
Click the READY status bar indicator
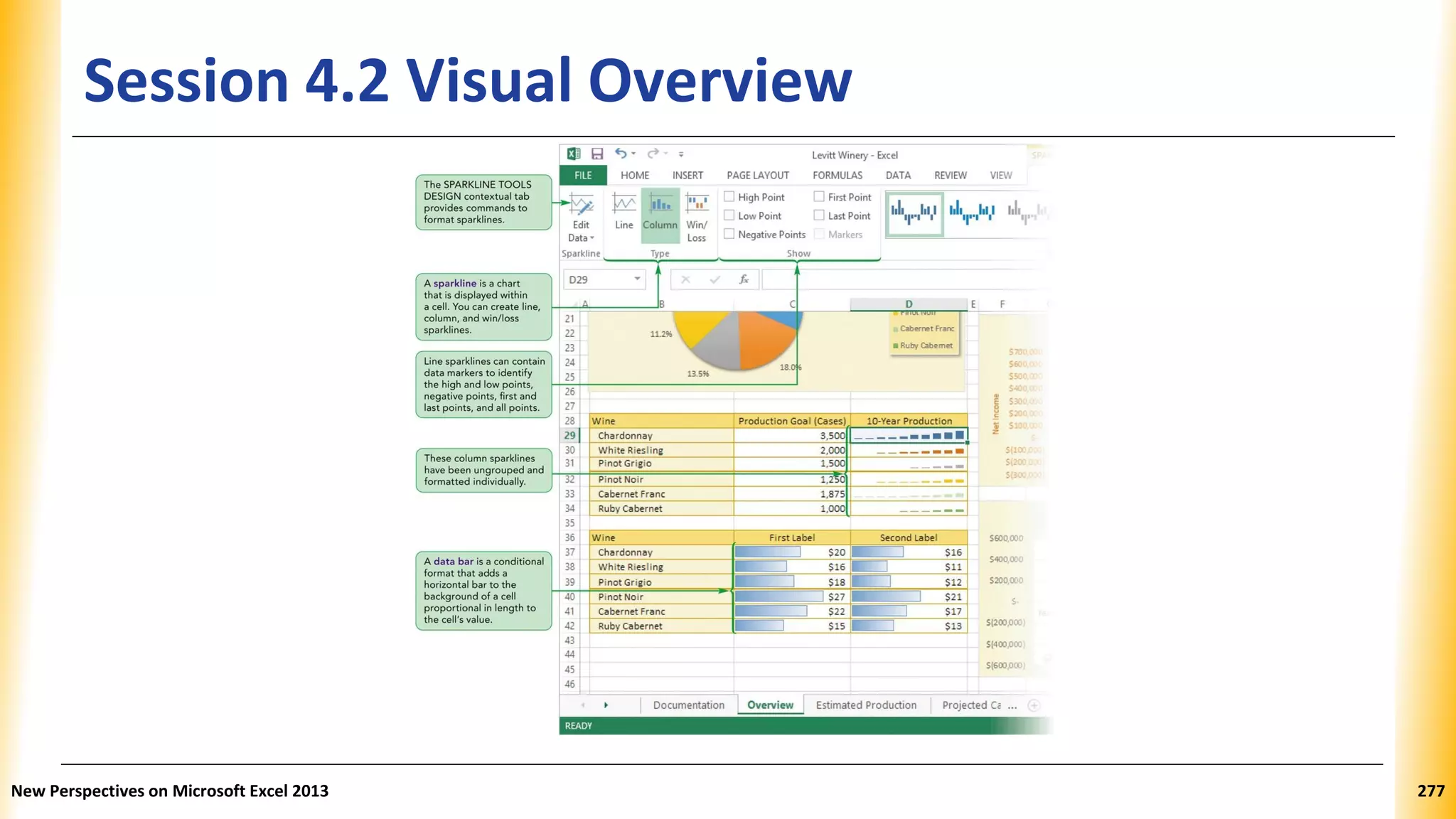578,726
